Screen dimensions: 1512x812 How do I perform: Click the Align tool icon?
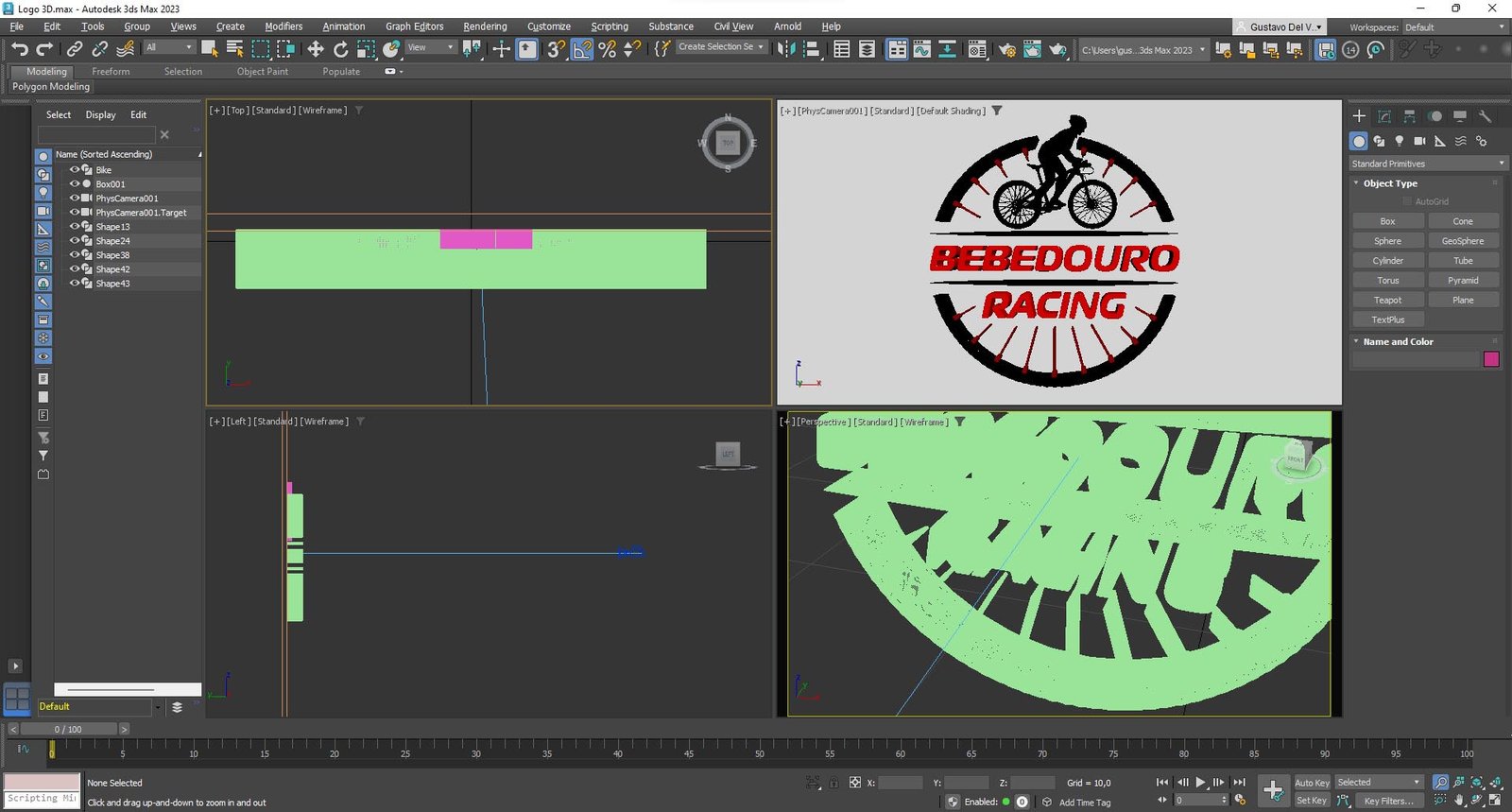pyautogui.click(x=811, y=48)
